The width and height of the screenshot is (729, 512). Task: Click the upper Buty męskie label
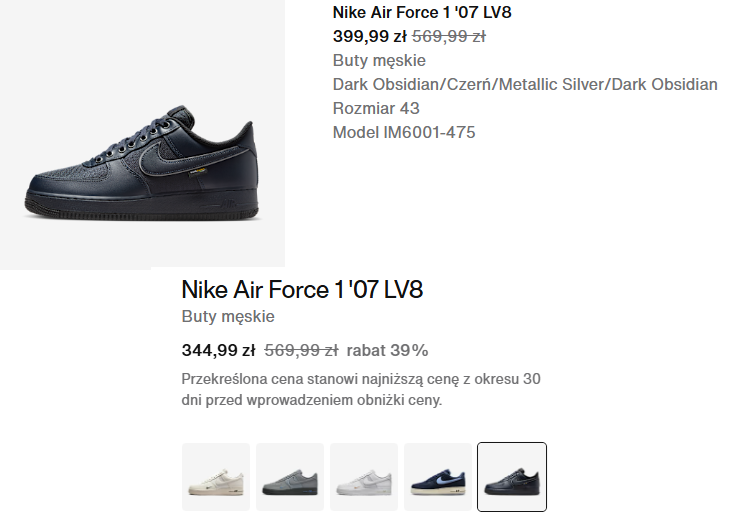(x=379, y=61)
